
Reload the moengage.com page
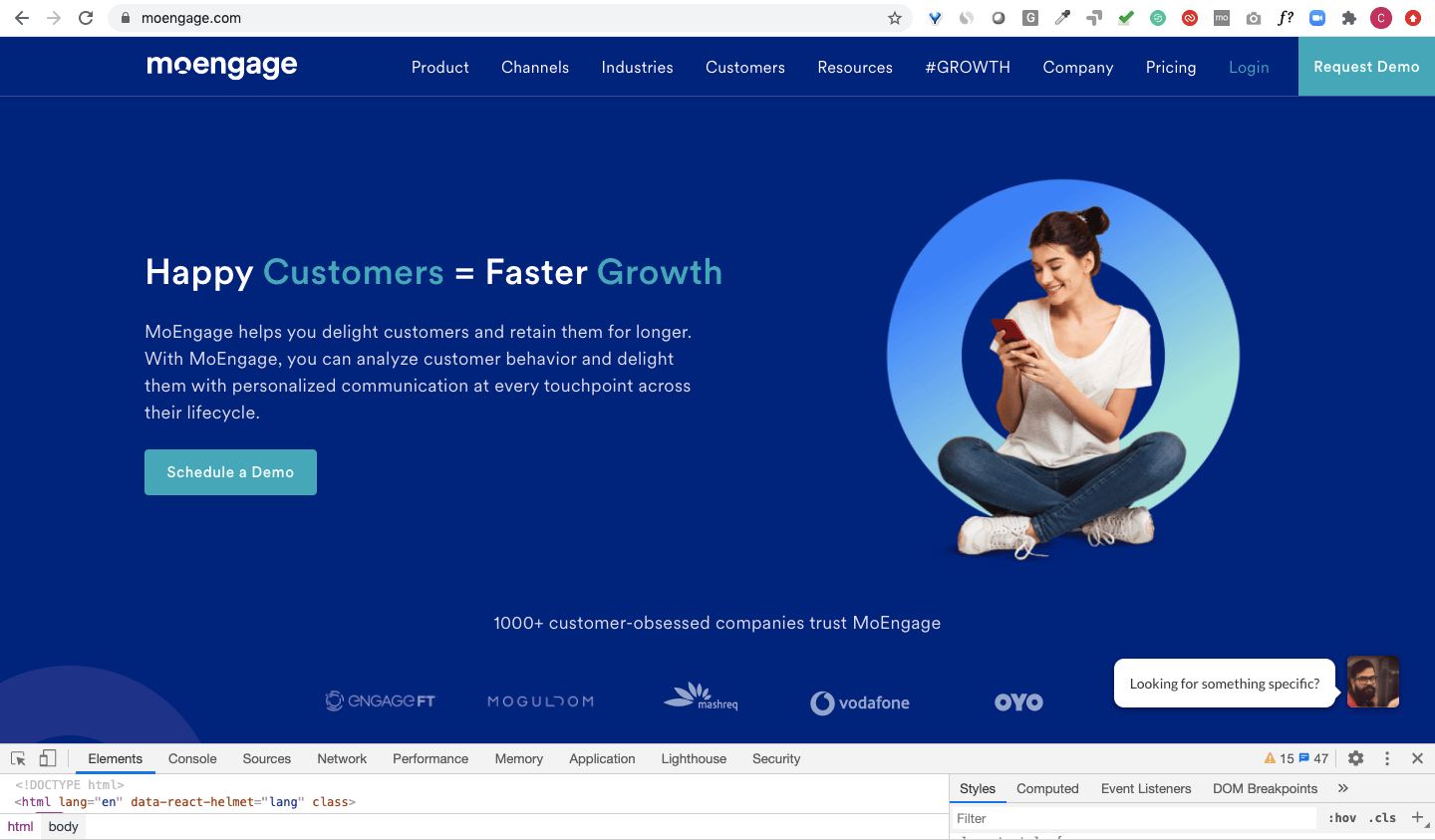point(86,18)
